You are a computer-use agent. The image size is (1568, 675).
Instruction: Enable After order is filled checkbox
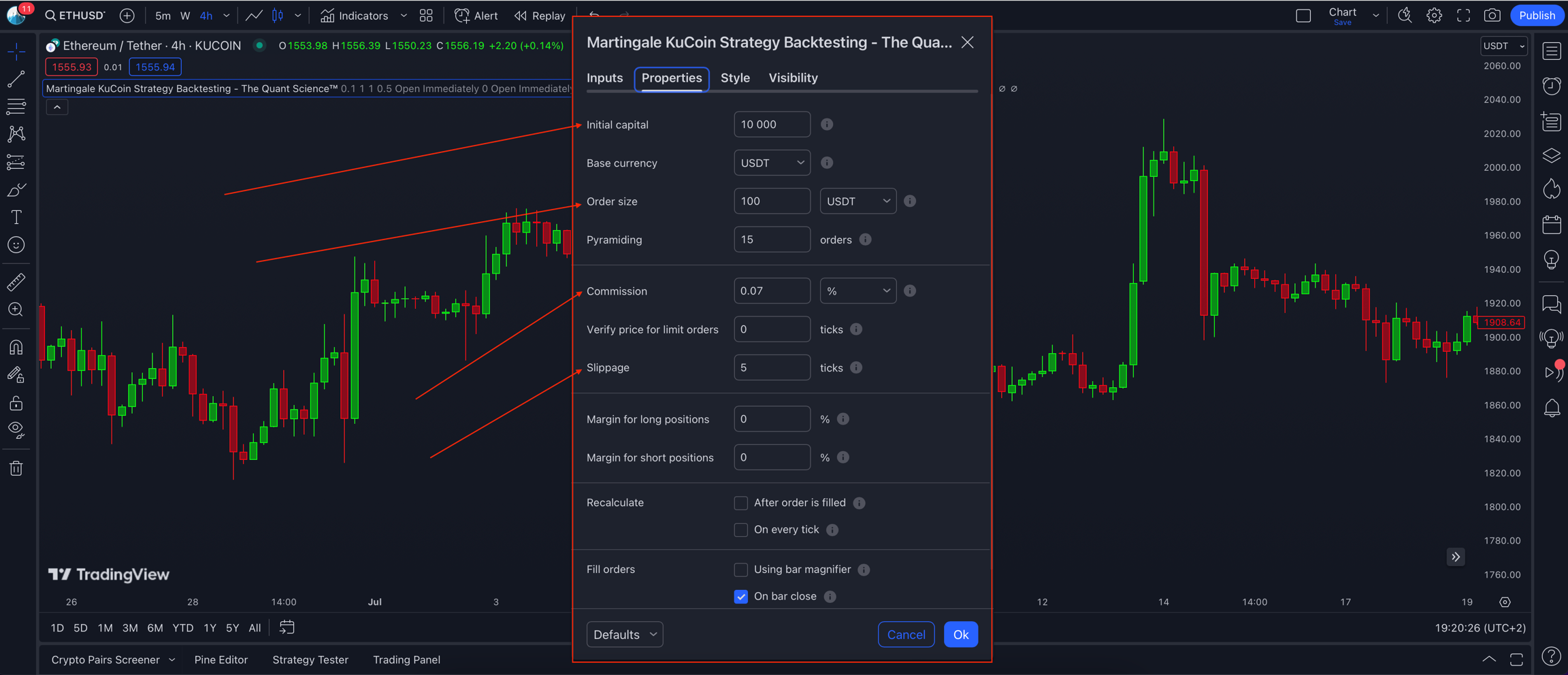pos(740,503)
